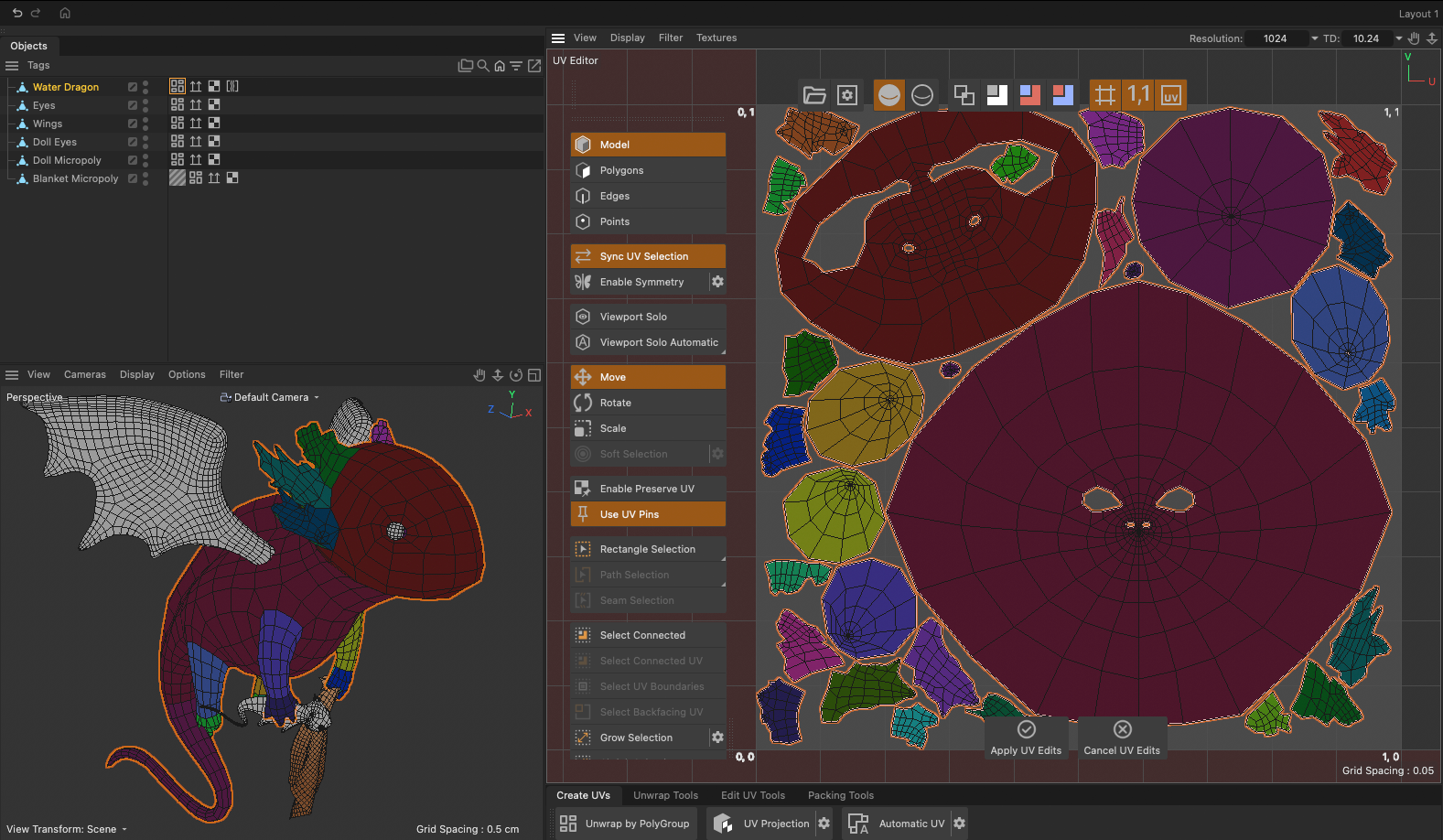Screen dimensions: 1443x840
Task: Open the TD value dropdown arrow
Action: (1398, 38)
